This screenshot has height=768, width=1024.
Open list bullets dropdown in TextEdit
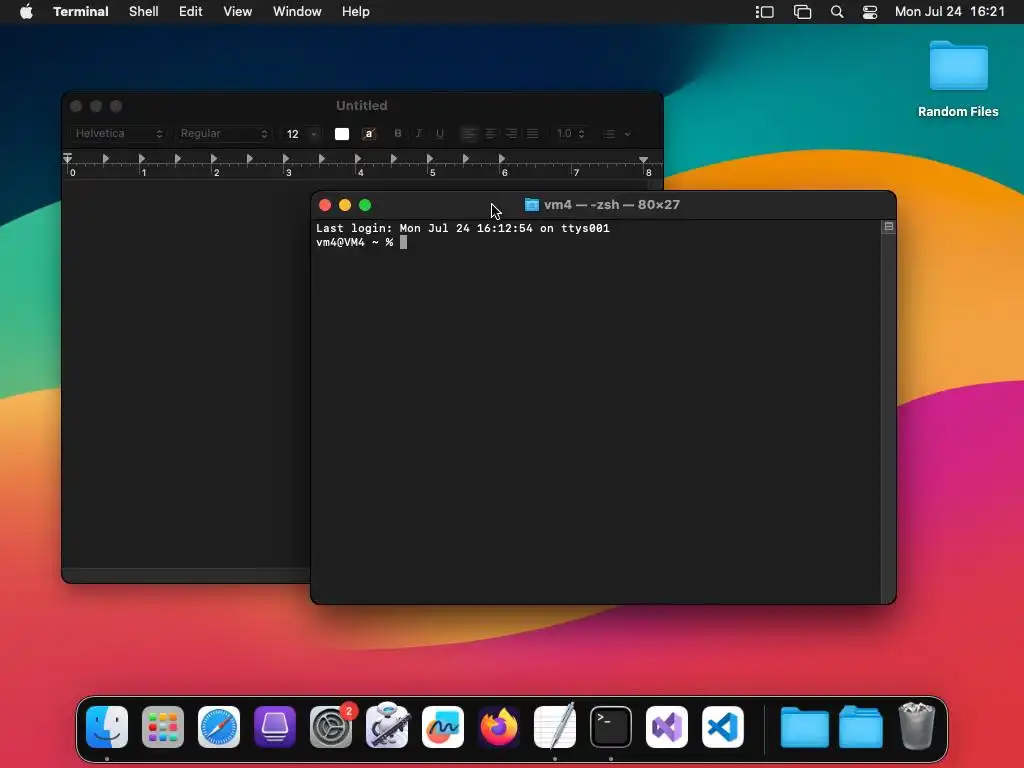coord(616,134)
